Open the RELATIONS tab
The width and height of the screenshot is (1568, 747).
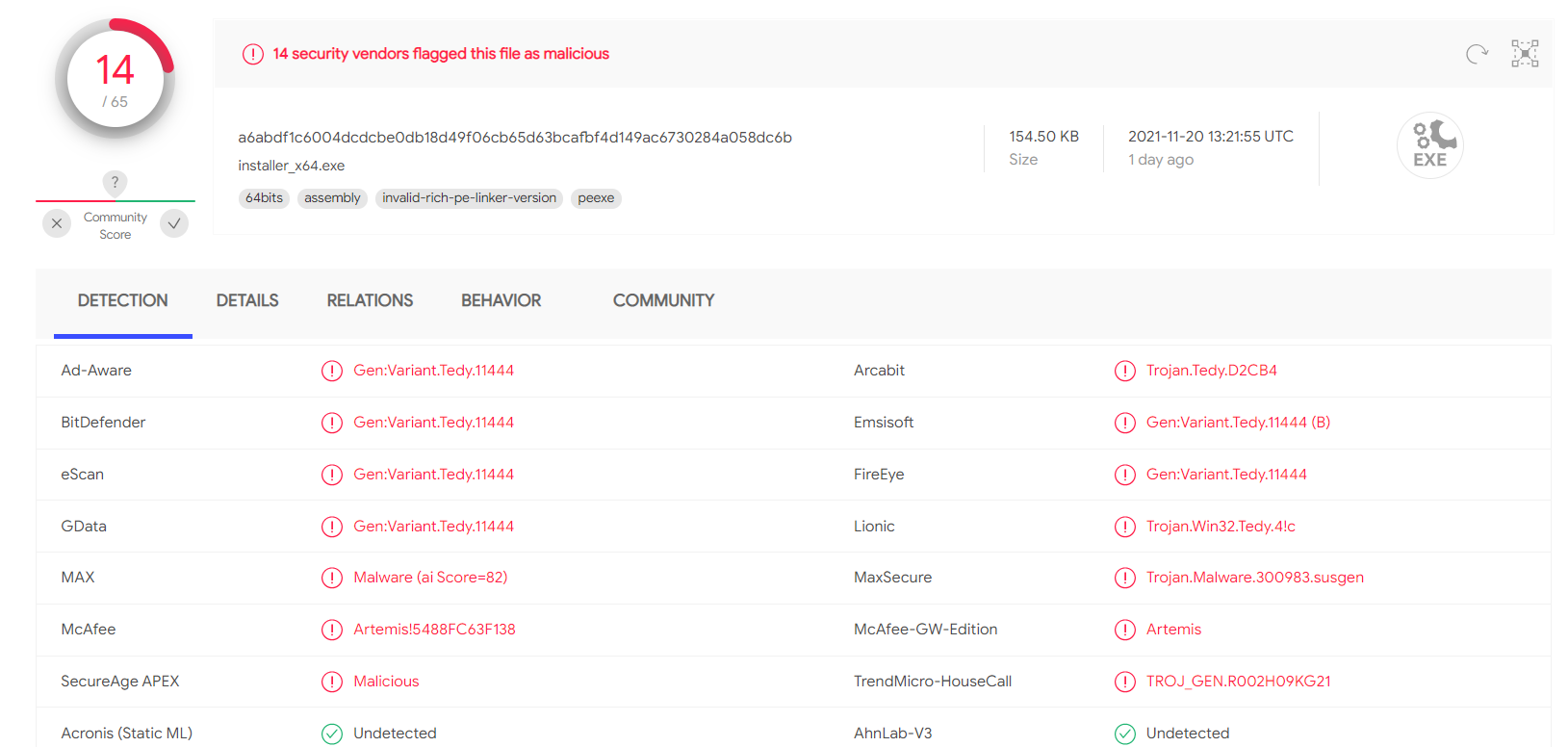pos(370,300)
